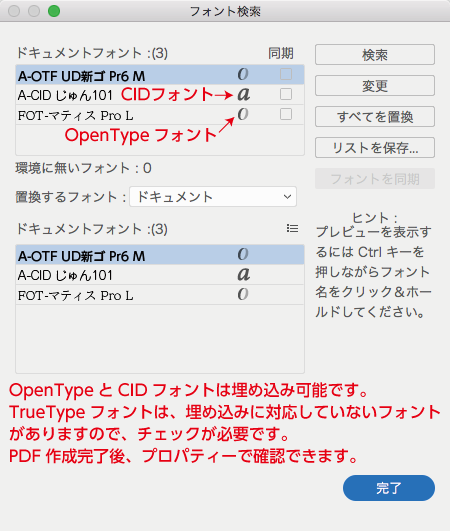450x531 pixels.
Task: Click the リストを保存... button
Action: pos(375,148)
